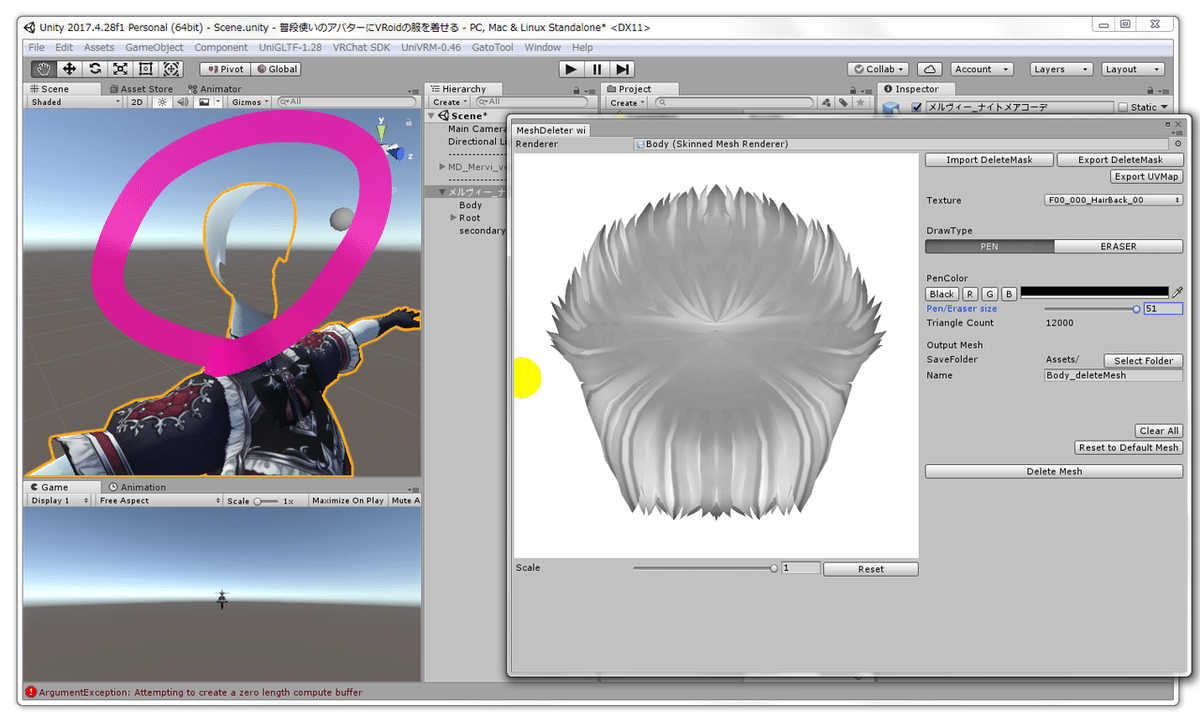Select the Scale tool
Screen dimensions: 1200x721
pyautogui.click(x=120, y=69)
